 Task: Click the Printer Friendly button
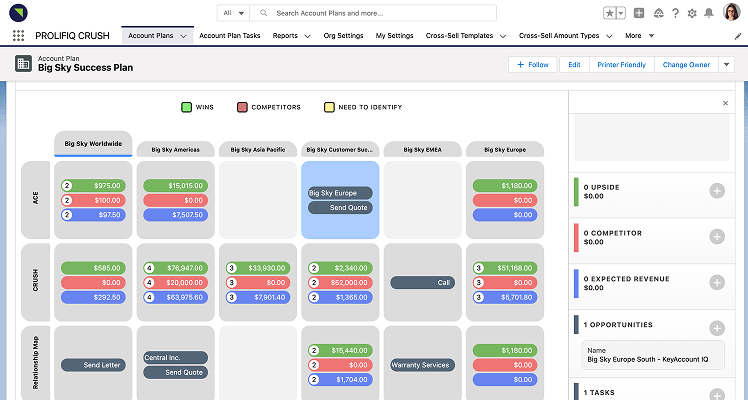coord(622,64)
